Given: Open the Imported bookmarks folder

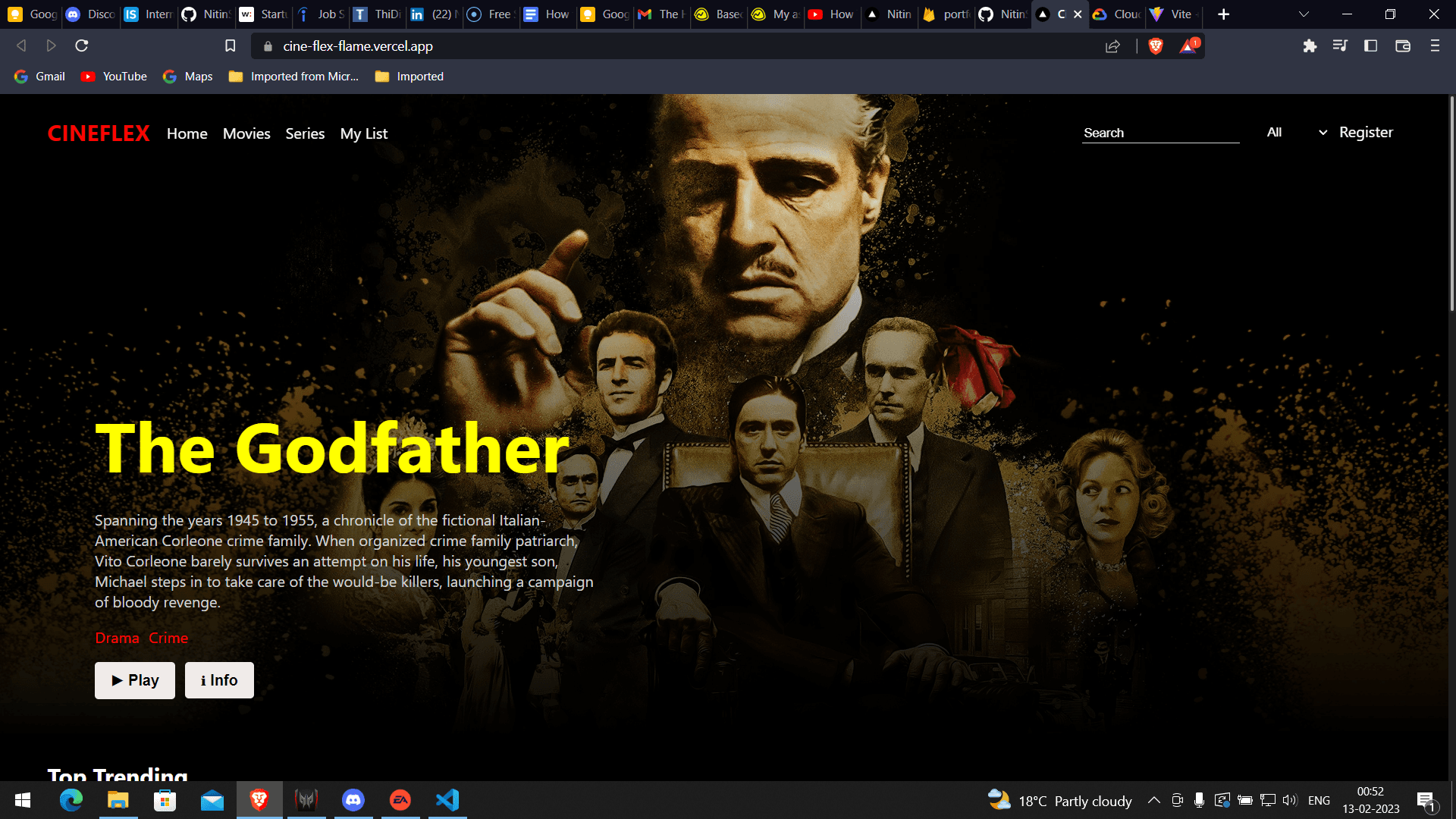Looking at the screenshot, I should pos(409,77).
